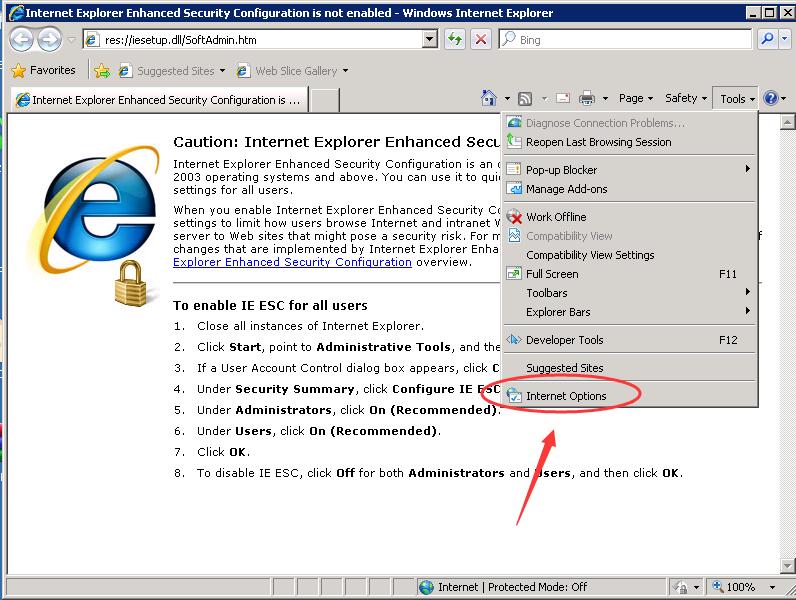Select Diagnose Connection Problems menu item

click(629, 123)
